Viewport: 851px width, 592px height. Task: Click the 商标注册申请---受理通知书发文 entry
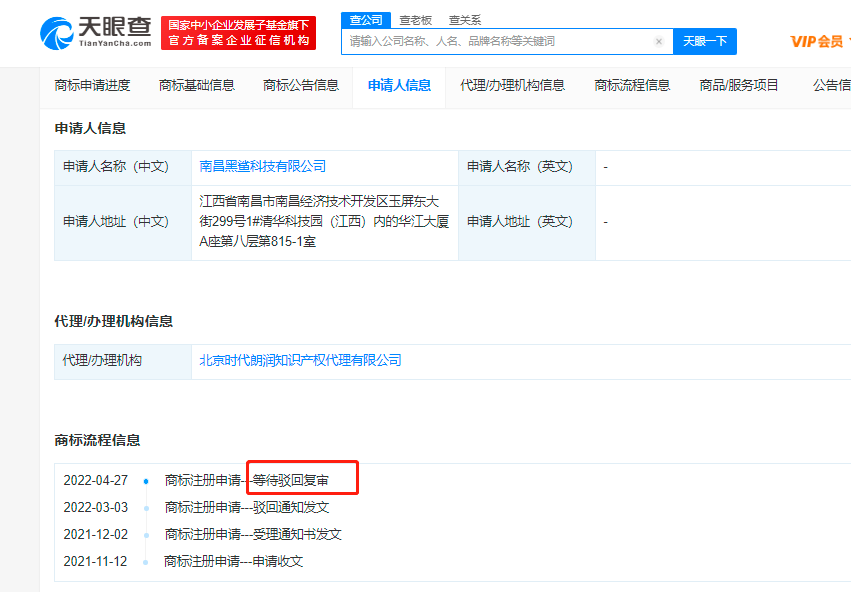253,534
